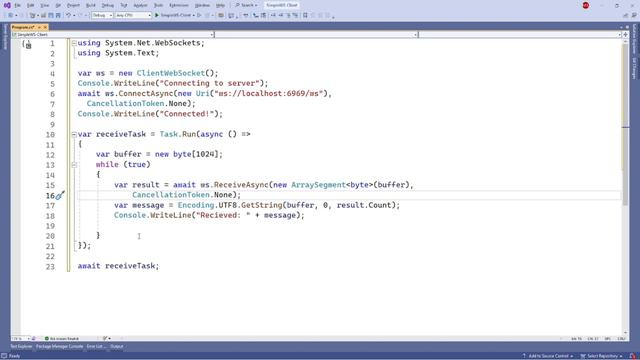The width and height of the screenshot is (640, 360).
Task: Open the Debug configuration dropdown
Action: tap(102, 15)
